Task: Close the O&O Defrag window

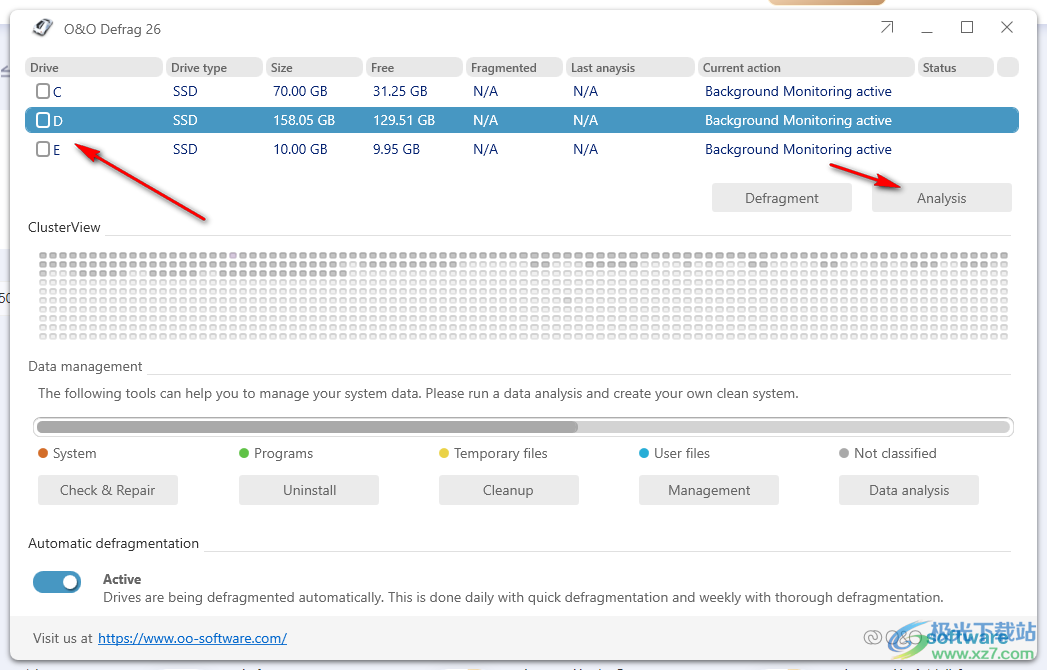Action: 1007,27
